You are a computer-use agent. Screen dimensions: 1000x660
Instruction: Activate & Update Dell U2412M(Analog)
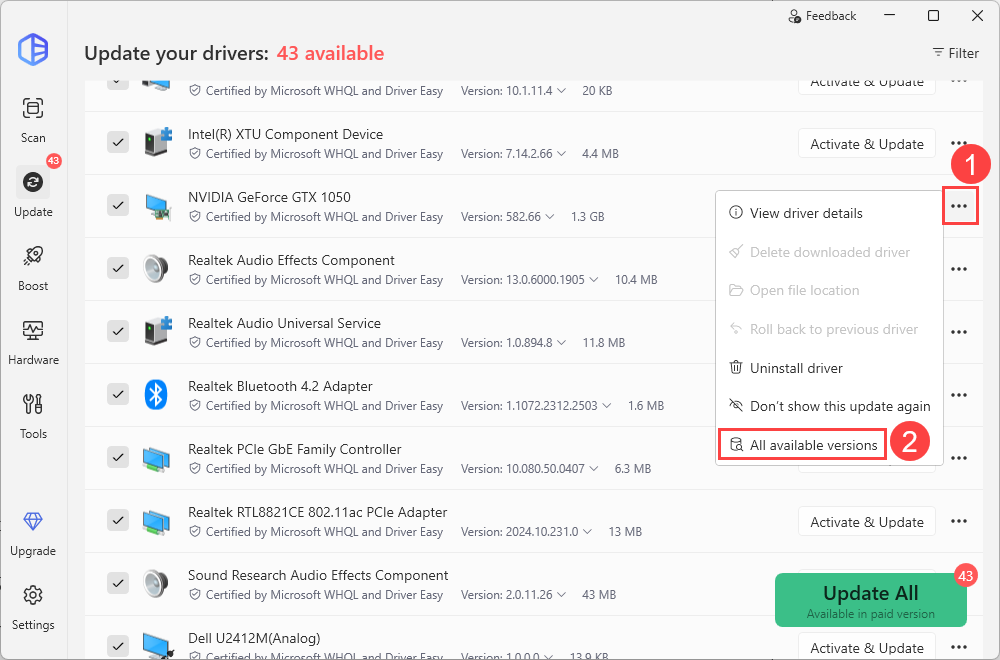click(867, 647)
